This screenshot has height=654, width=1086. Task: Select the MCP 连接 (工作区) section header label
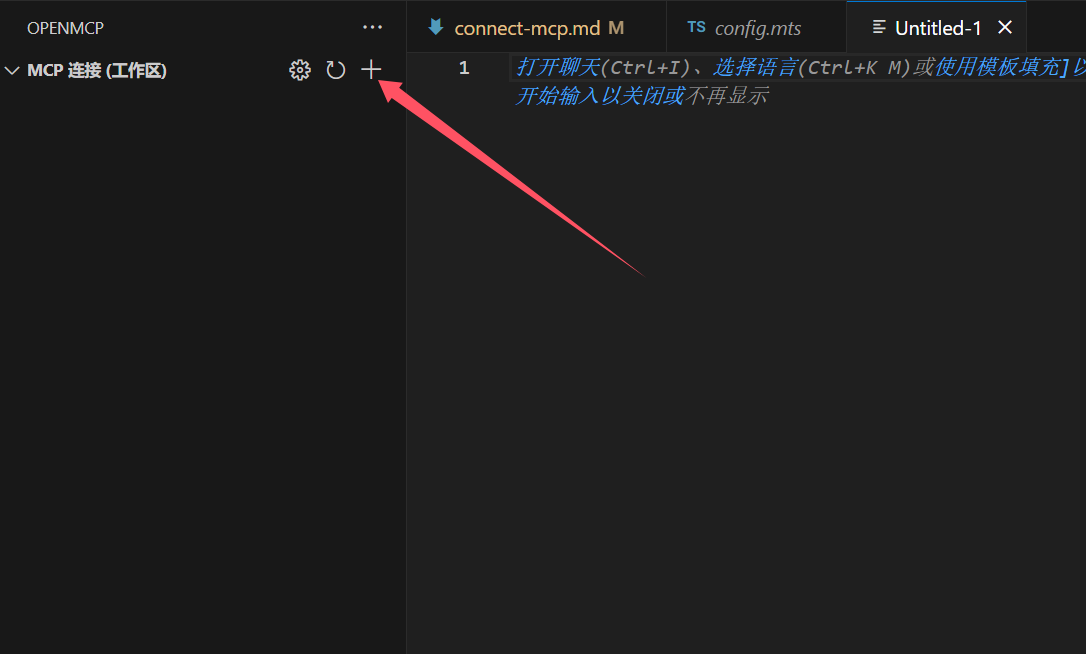point(97,71)
